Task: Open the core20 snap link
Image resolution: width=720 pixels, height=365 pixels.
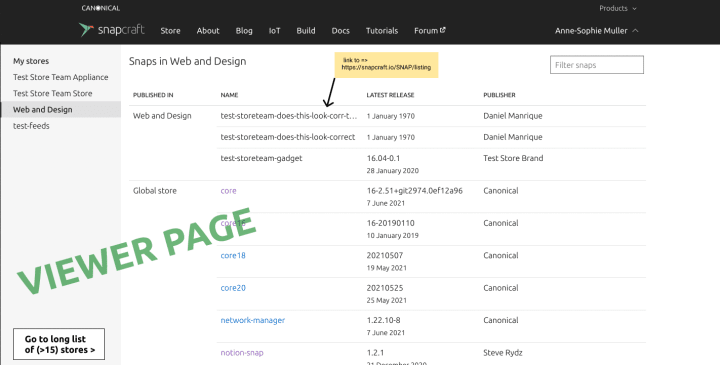Action: (x=233, y=288)
